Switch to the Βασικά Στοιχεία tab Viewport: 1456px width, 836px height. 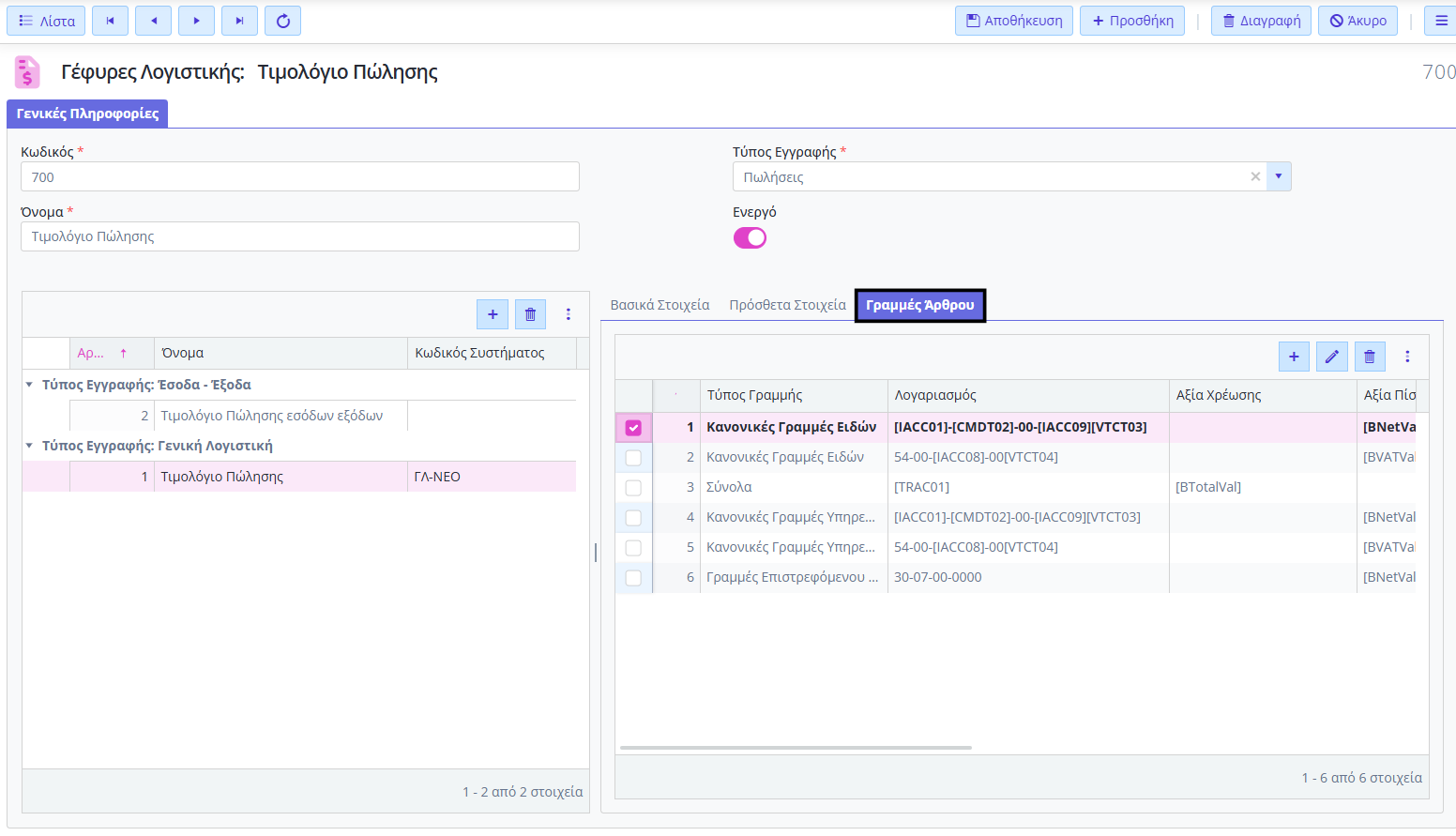click(x=660, y=305)
